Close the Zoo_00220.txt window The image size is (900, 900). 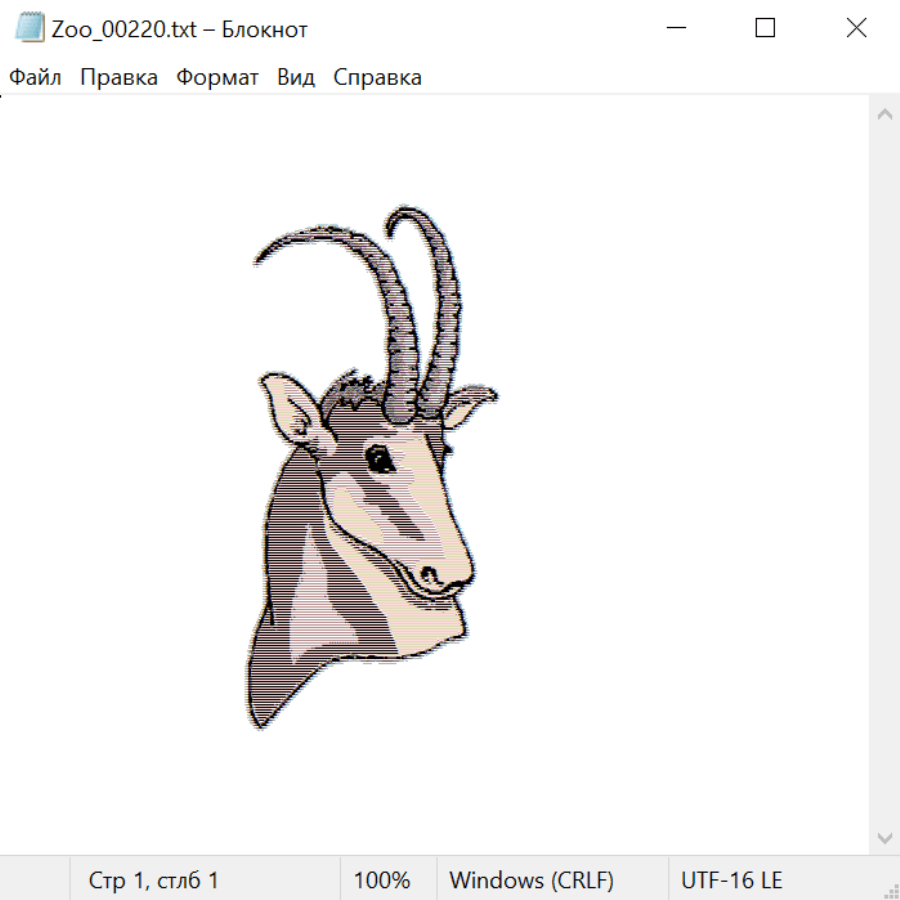click(x=856, y=28)
